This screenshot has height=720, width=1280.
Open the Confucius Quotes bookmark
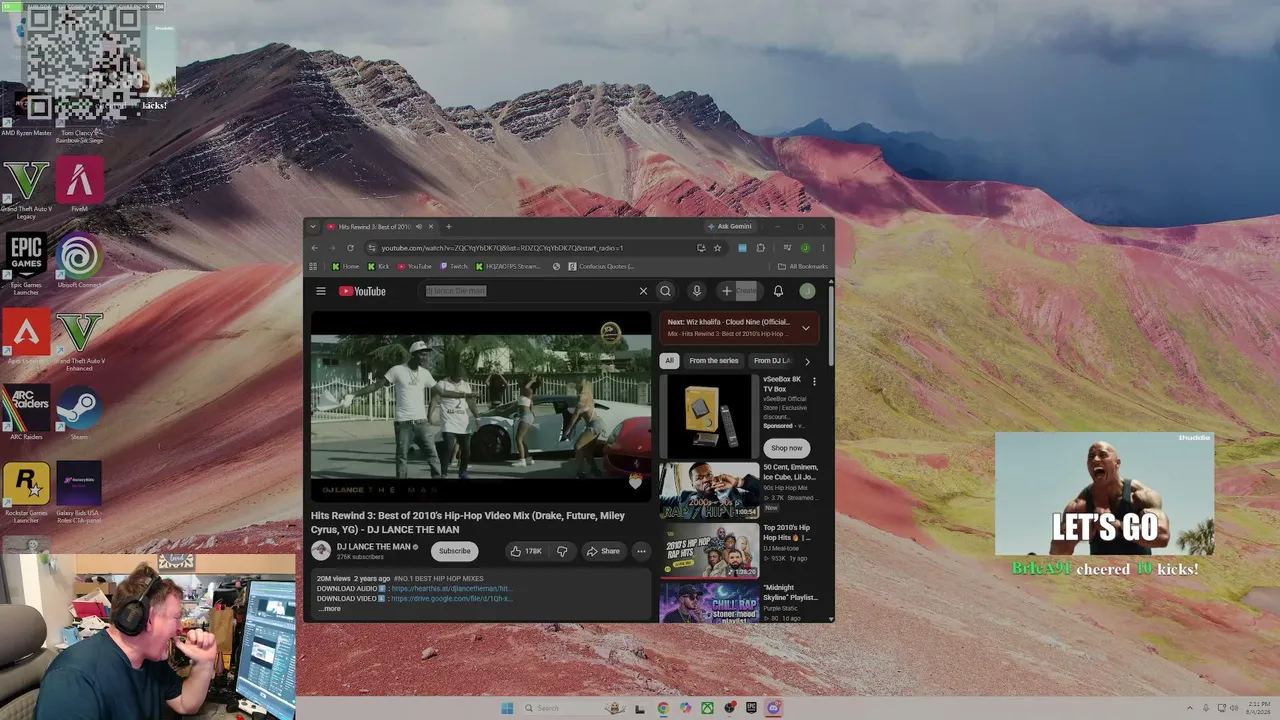click(601, 267)
